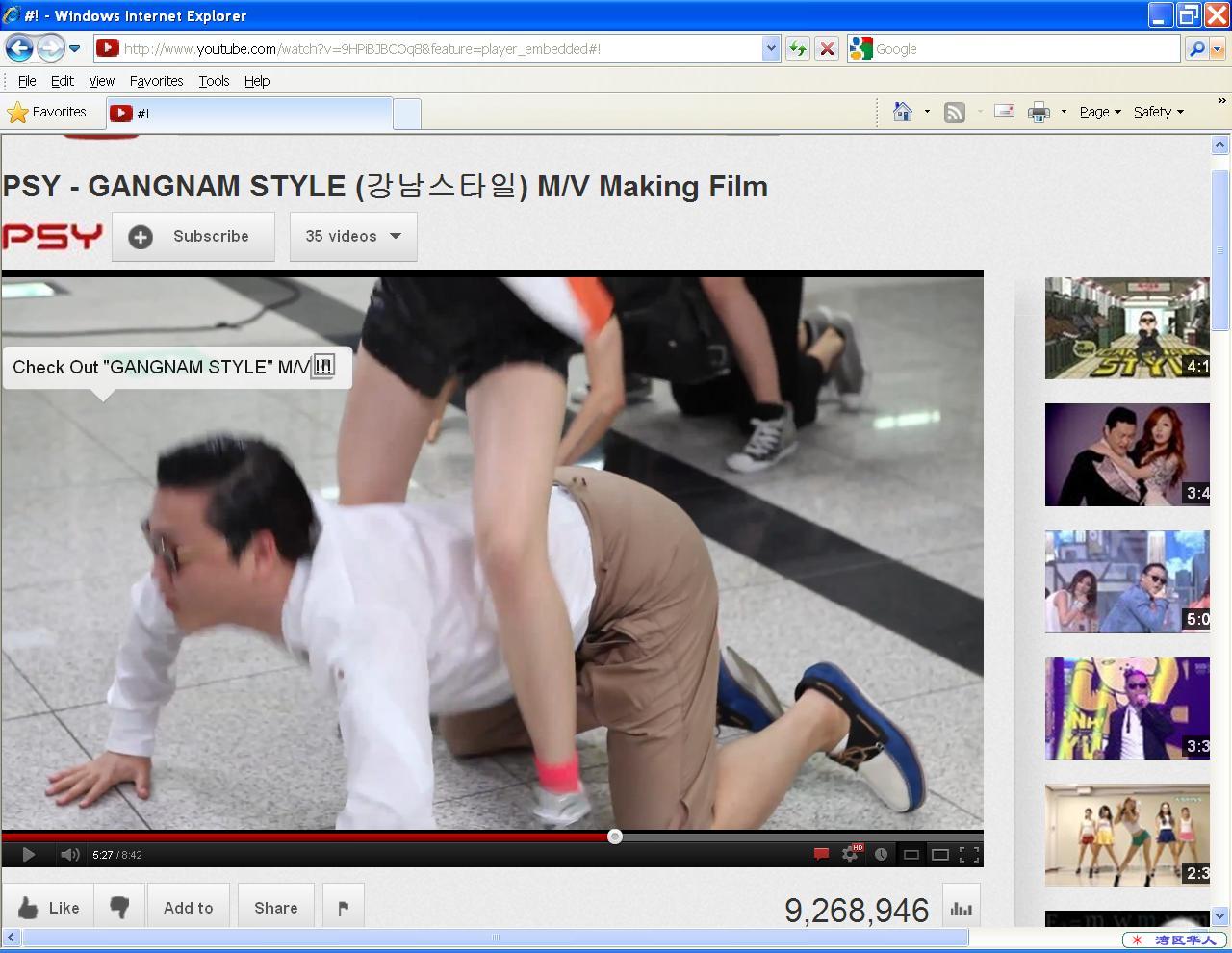The height and width of the screenshot is (953, 1232).
Task: Click the Add to button
Action: [189, 908]
